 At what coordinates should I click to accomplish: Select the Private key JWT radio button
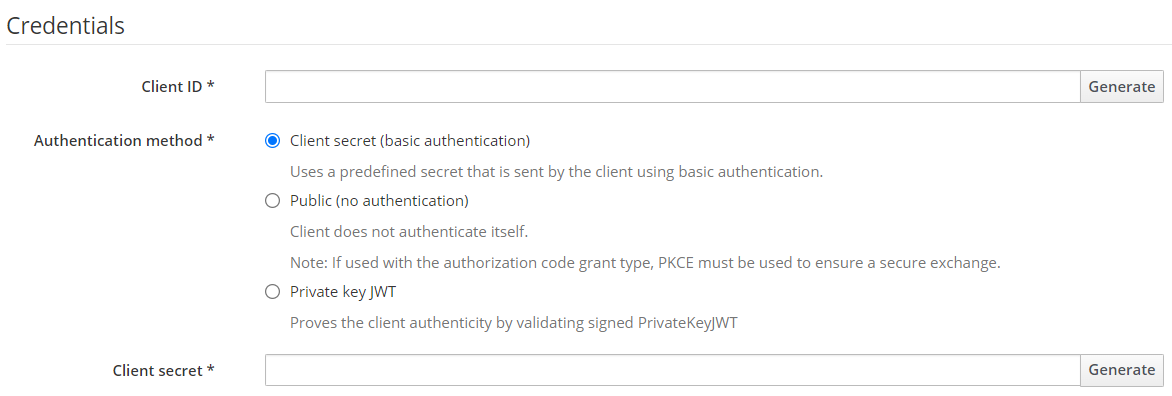point(273,292)
